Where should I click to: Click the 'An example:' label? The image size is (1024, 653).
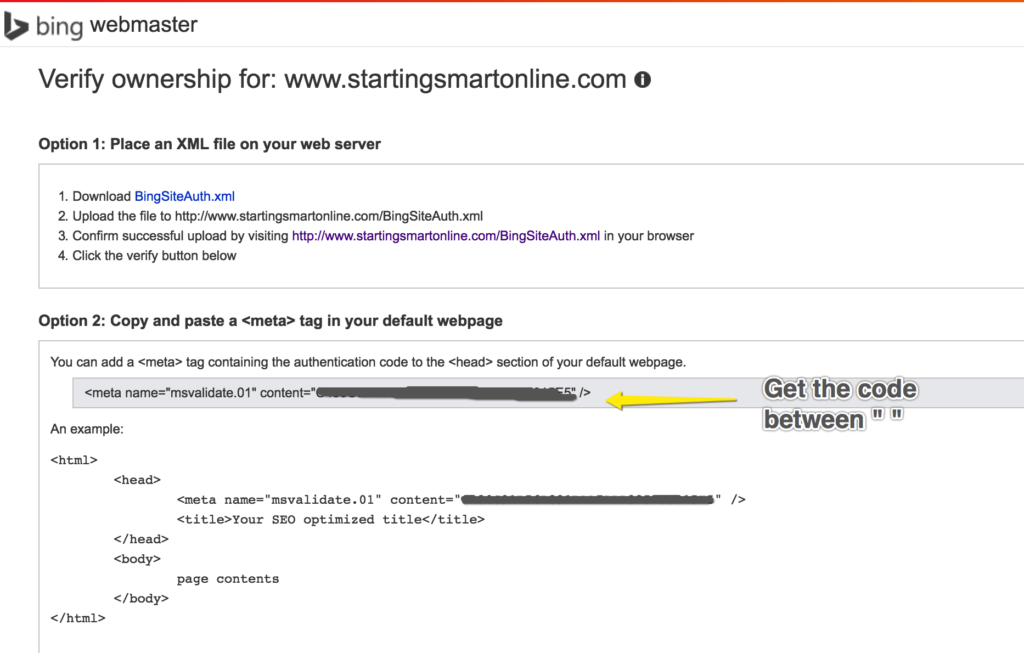(x=87, y=429)
